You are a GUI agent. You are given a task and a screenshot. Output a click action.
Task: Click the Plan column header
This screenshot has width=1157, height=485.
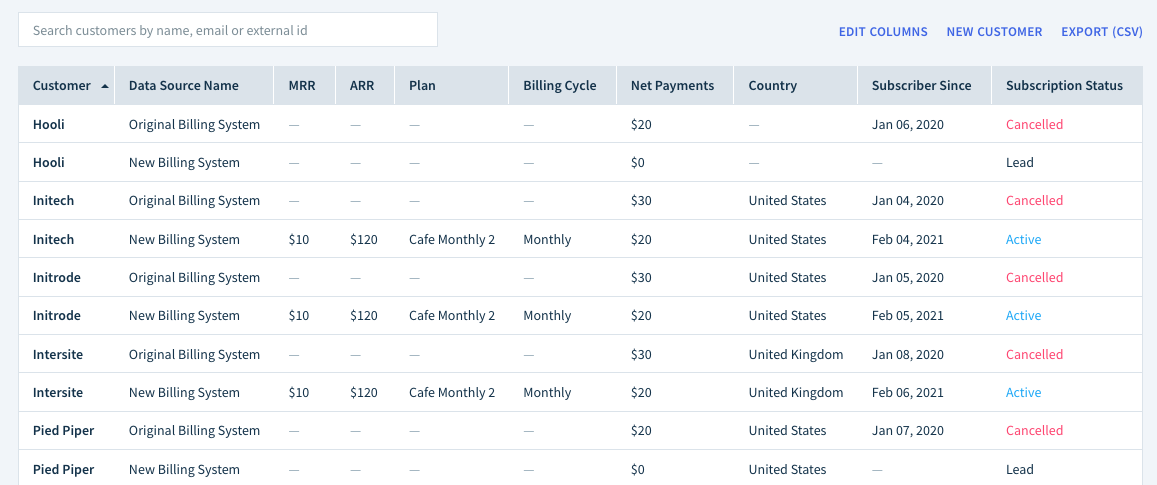(x=422, y=86)
